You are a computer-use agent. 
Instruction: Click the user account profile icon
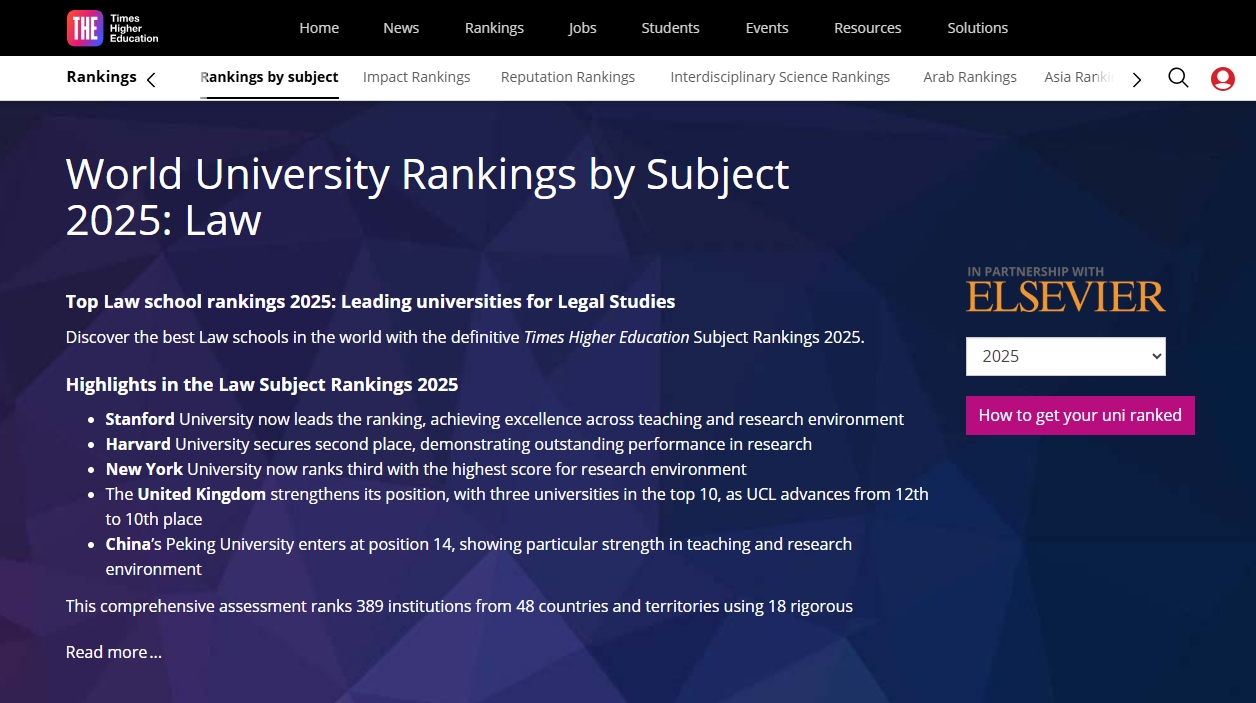(x=1222, y=79)
